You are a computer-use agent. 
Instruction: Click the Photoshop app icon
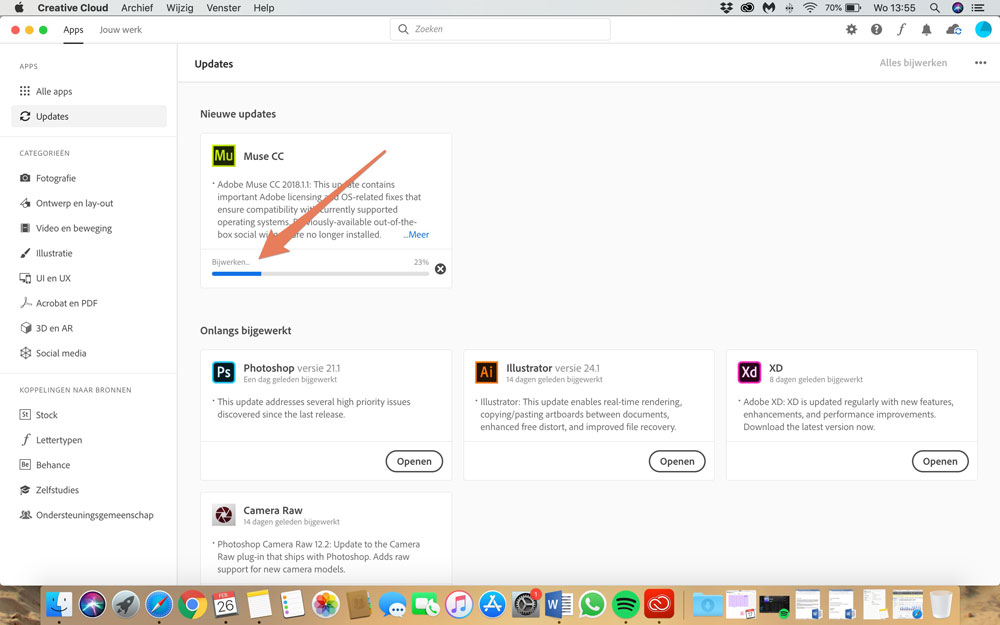(x=224, y=372)
